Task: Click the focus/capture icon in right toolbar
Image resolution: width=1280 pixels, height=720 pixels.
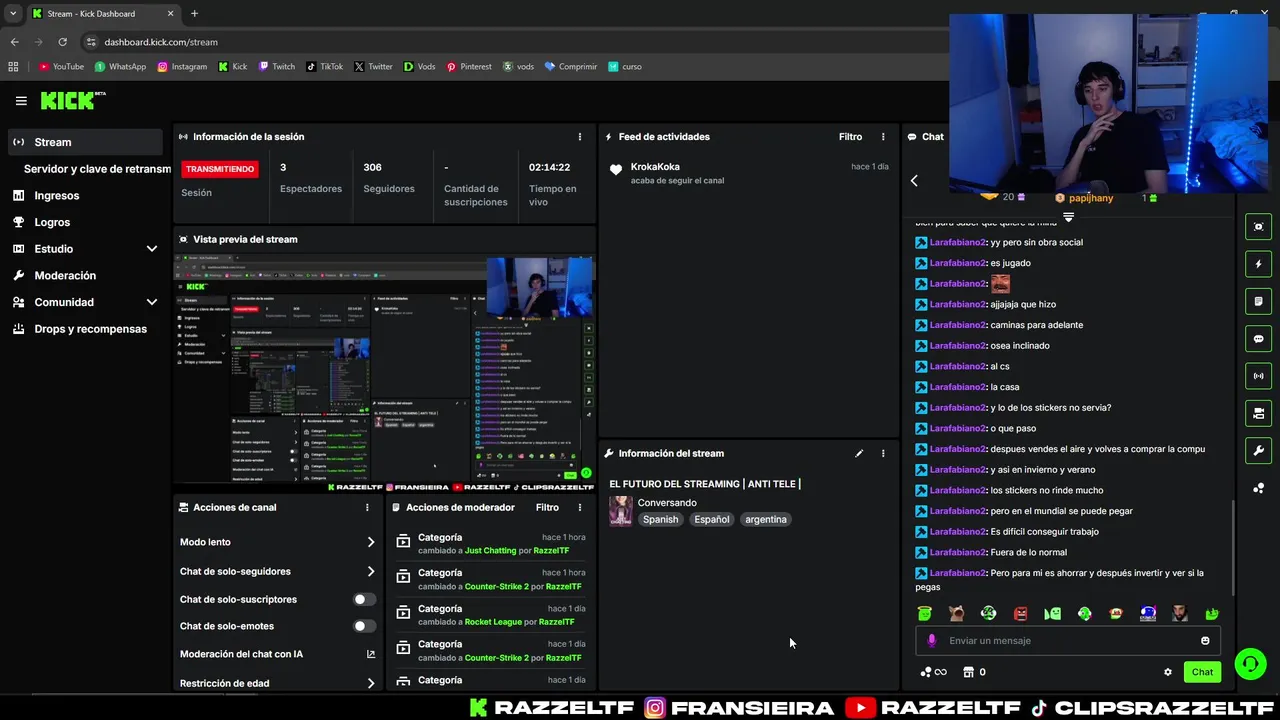Action: [x=1259, y=227]
